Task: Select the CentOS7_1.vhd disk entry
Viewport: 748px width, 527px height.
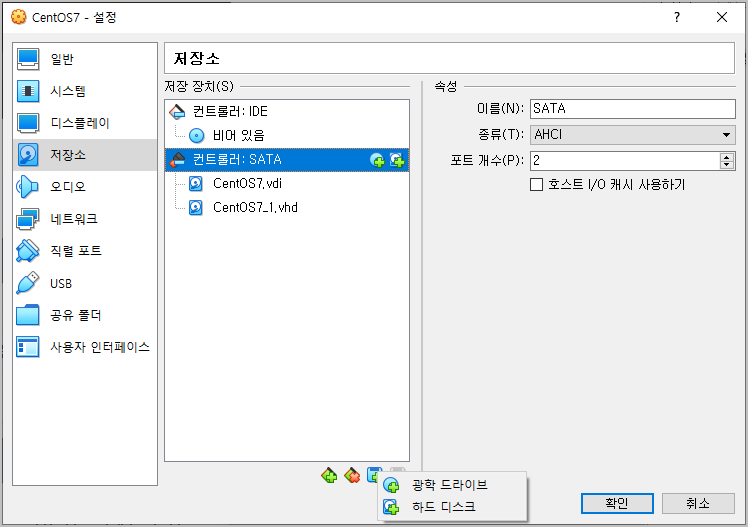Action: coord(287,207)
